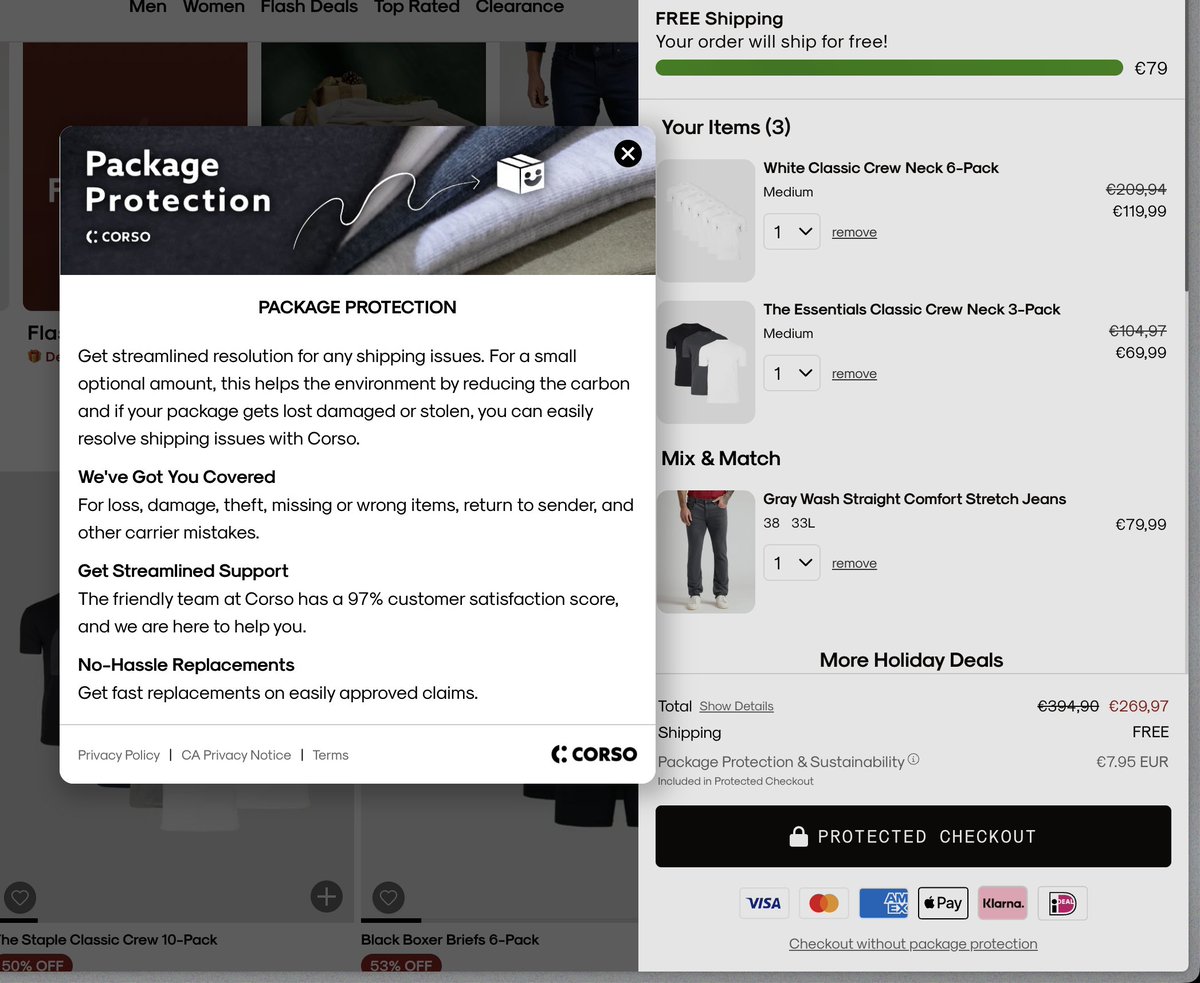
Task: Open the Terms link in popup
Action: [330, 755]
